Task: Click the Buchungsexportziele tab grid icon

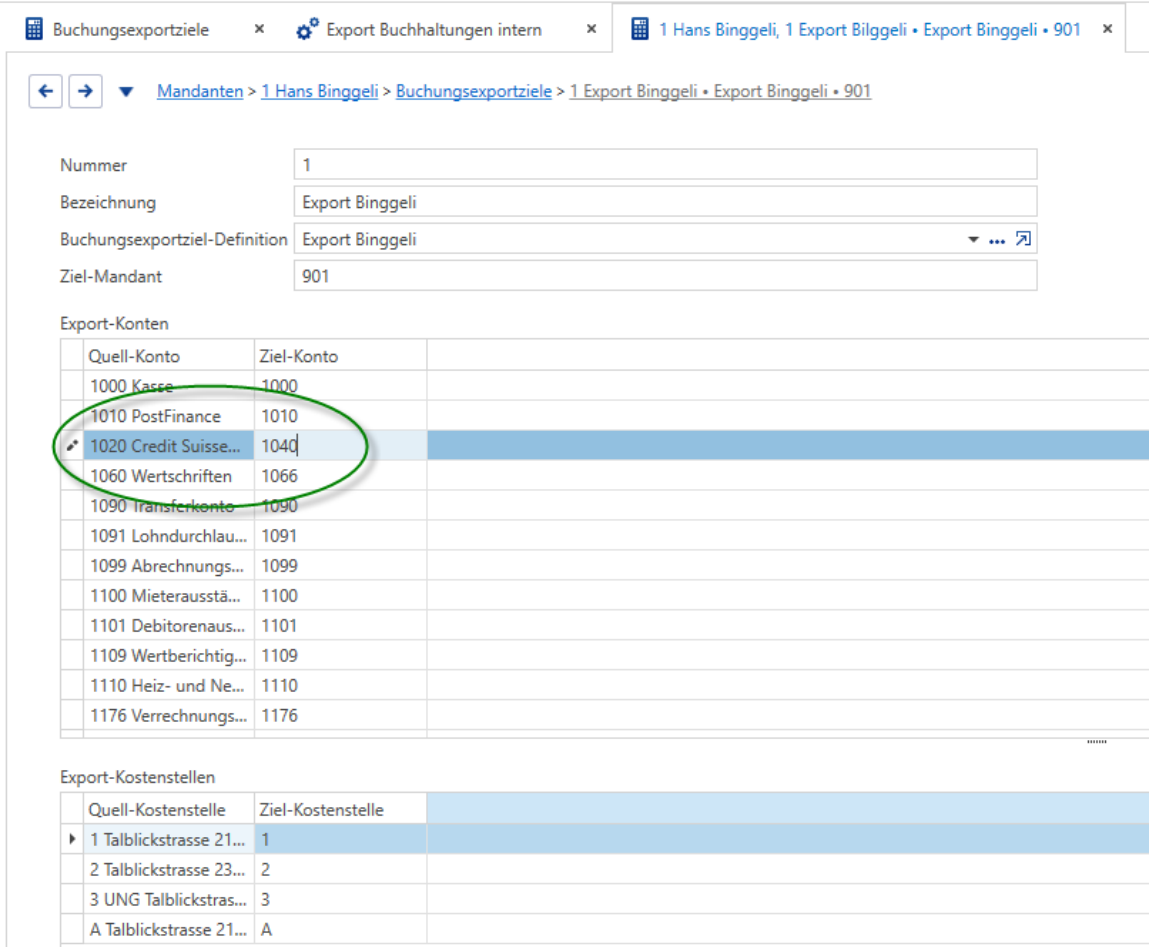Action: (34, 29)
